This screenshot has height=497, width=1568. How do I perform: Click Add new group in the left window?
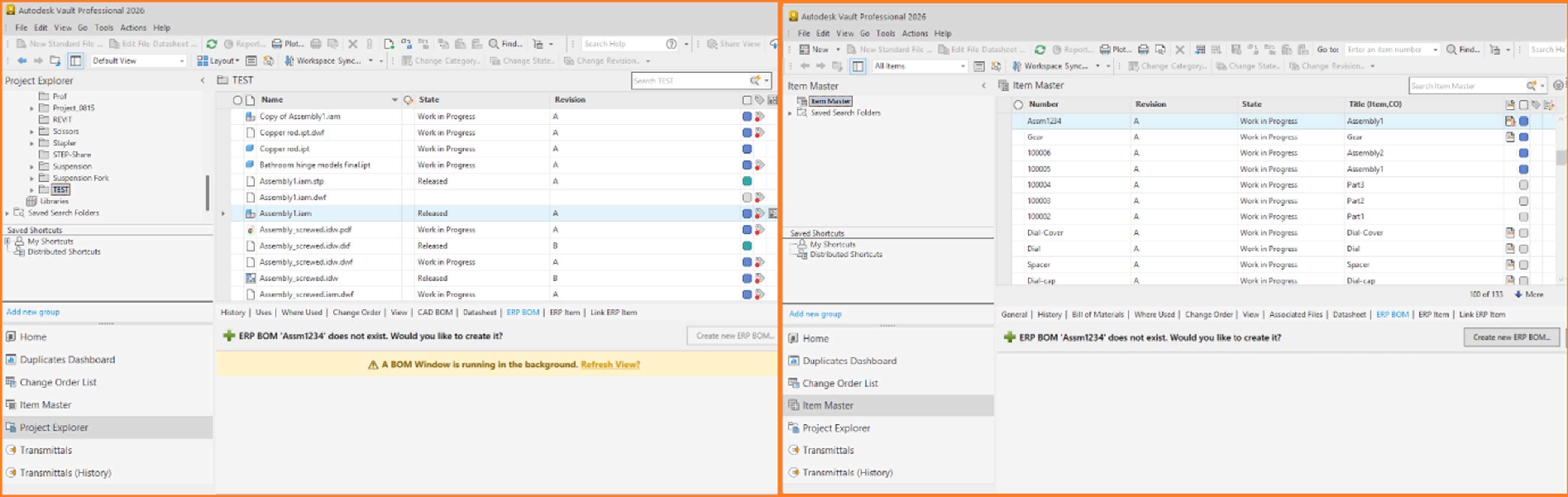(x=33, y=312)
